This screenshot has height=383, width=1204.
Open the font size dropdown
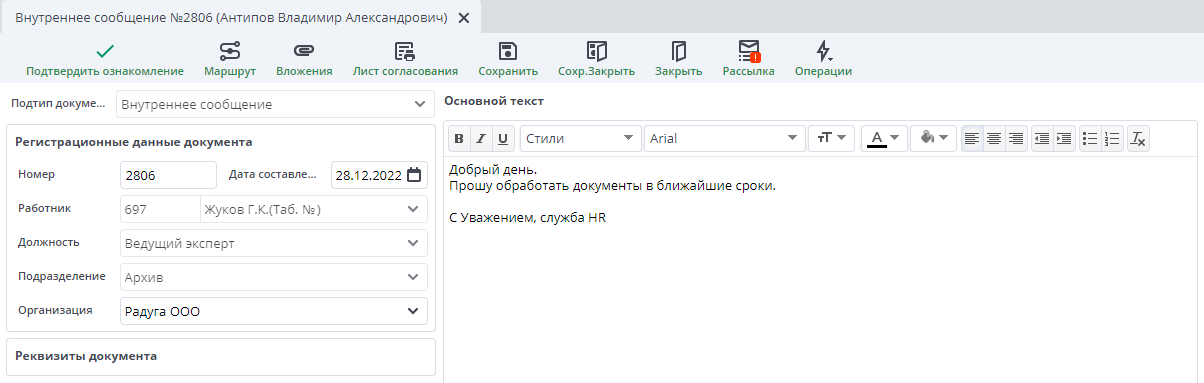click(x=832, y=139)
